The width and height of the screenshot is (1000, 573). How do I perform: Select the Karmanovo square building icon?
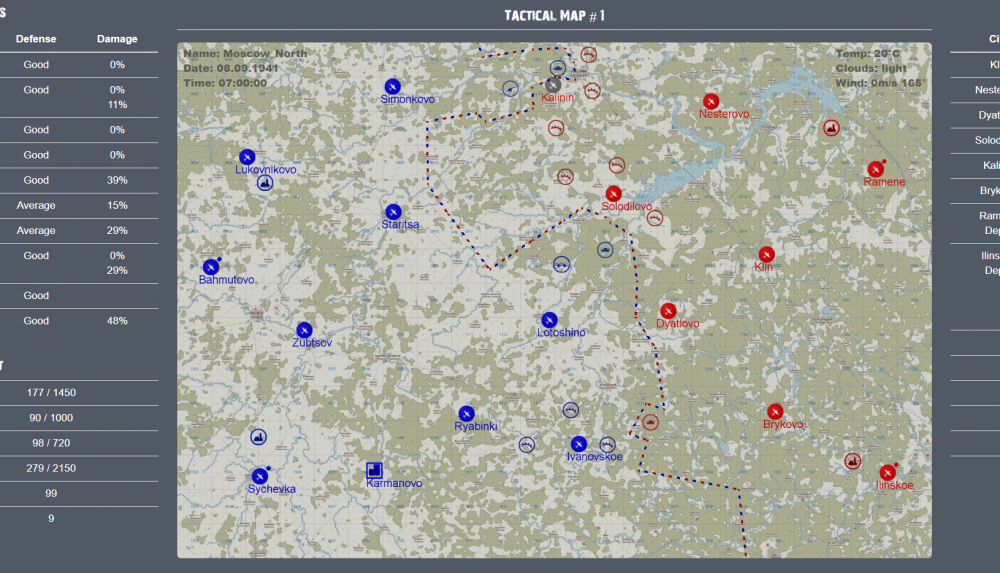coord(374,470)
